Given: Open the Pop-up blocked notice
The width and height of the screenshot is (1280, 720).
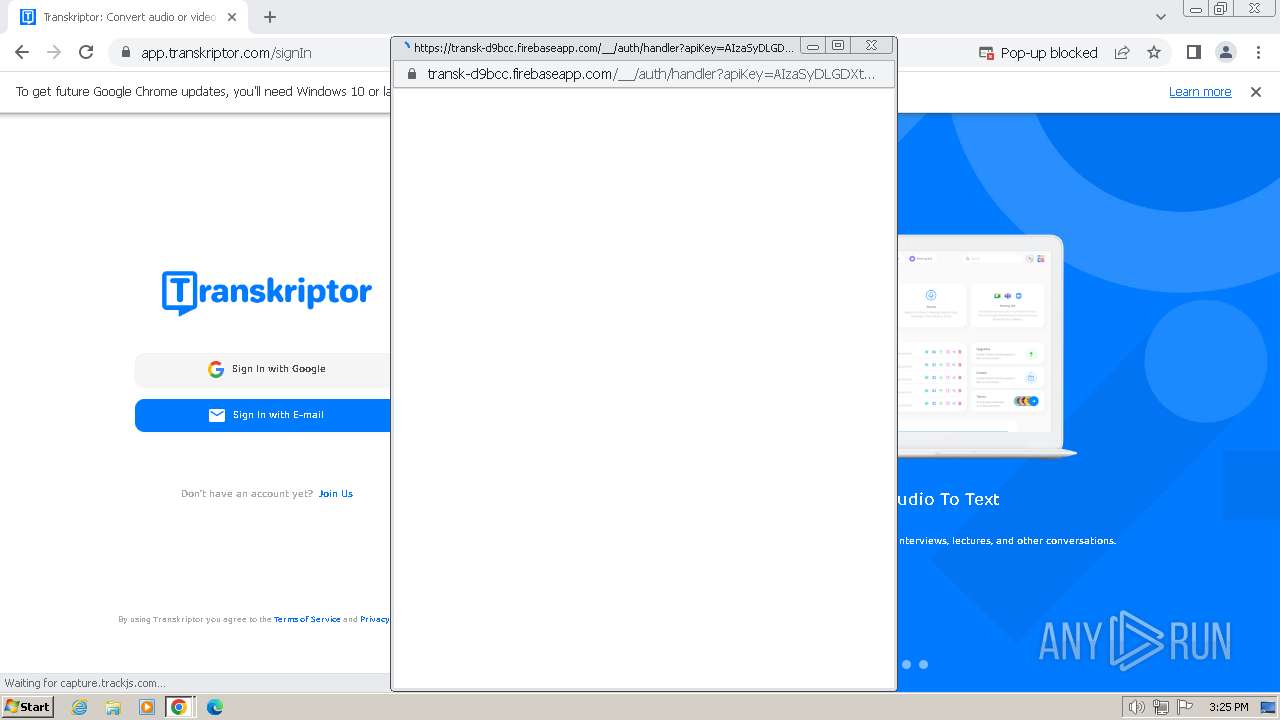Looking at the screenshot, I should point(1038,53).
